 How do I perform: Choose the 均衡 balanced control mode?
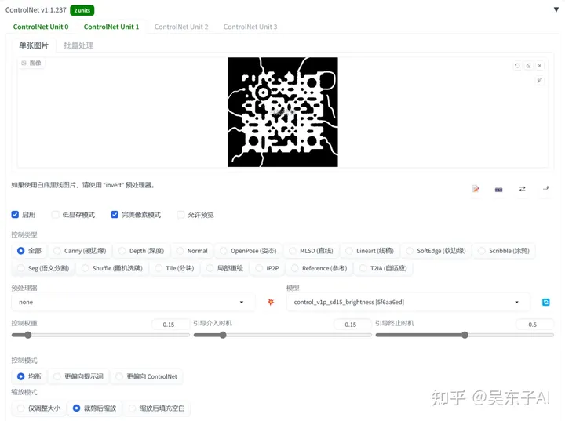[30, 376]
